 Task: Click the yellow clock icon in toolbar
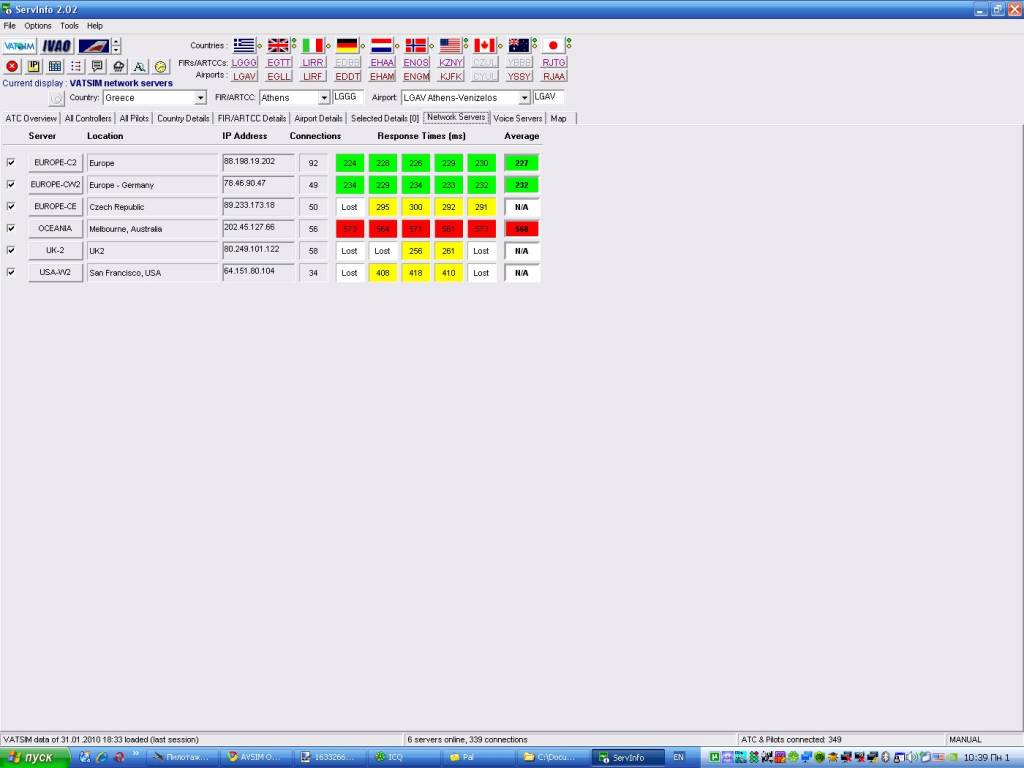160,66
